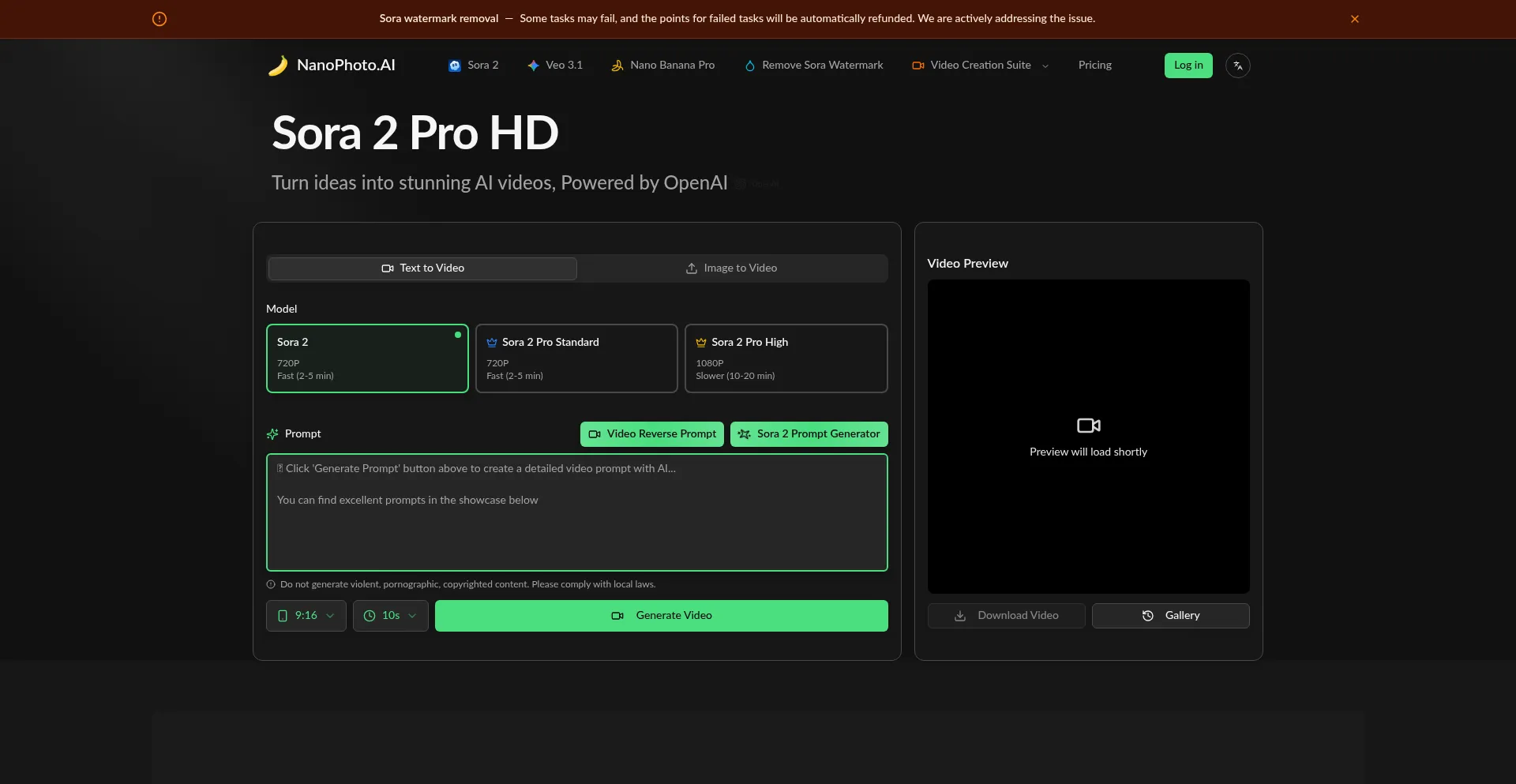Screen dimensions: 1516x784
Task: Open the 10s duration dropdown
Action: click(390, 616)
